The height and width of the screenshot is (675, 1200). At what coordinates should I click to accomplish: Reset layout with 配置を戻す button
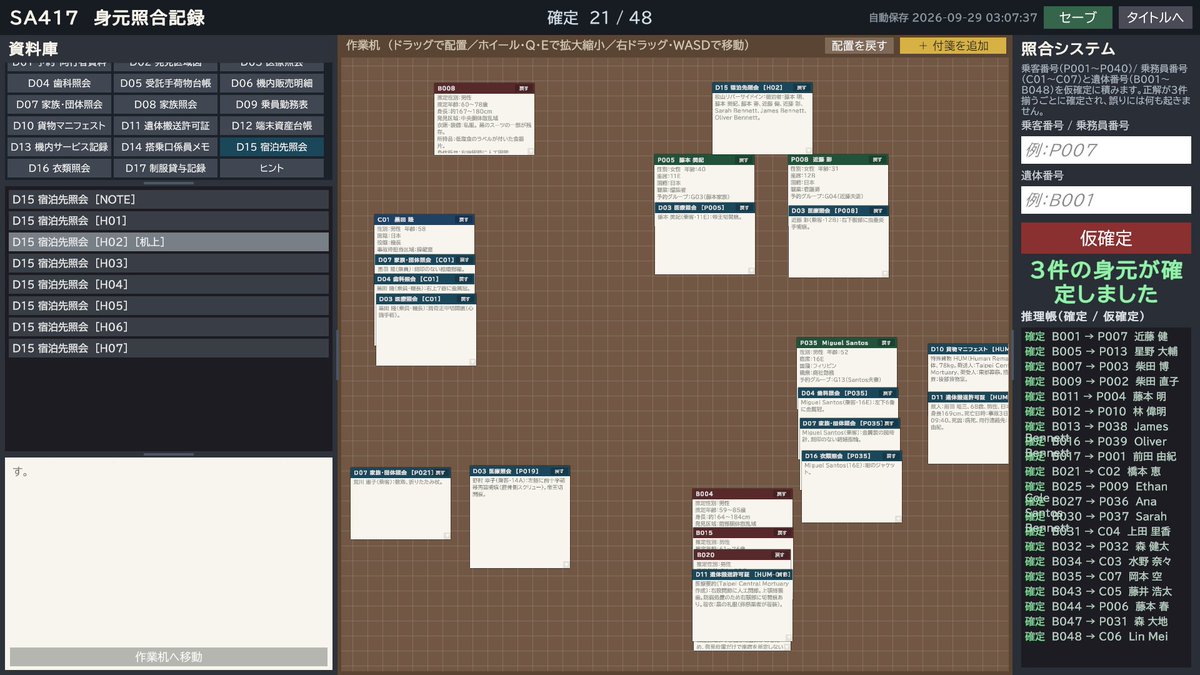click(859, 46)
